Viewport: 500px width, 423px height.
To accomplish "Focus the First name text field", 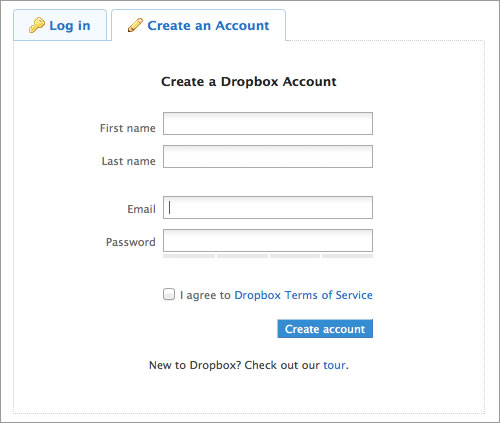I will 268,124.
